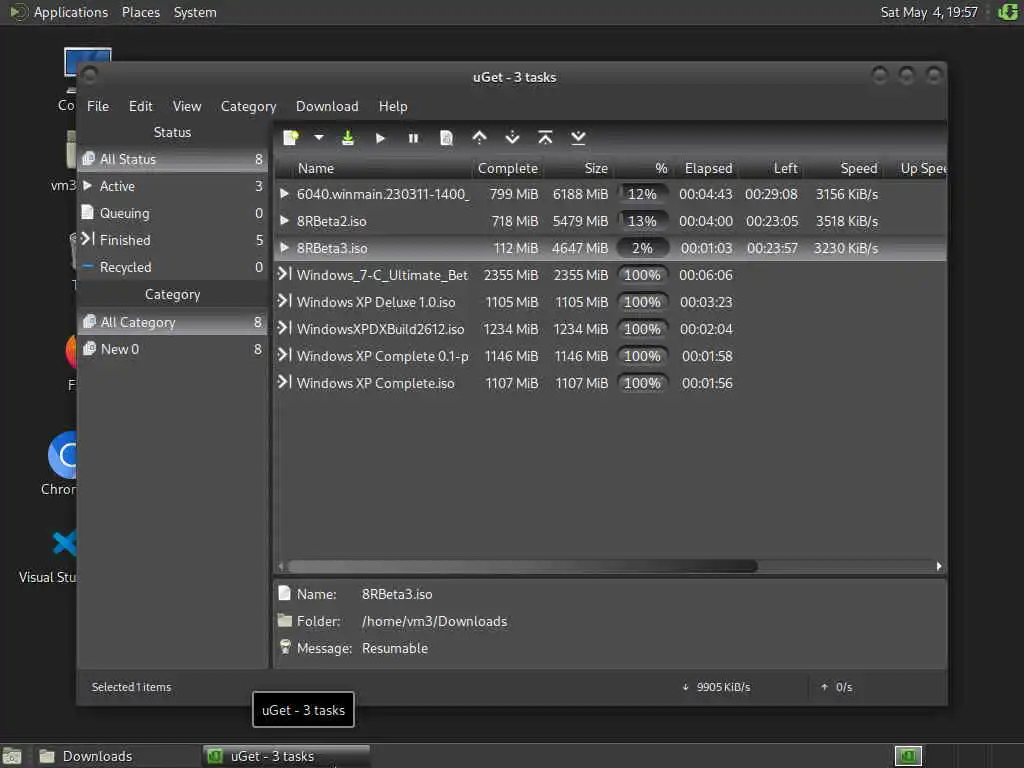
Task: Open the Applications menu in top panel
Action: point(71,12)
